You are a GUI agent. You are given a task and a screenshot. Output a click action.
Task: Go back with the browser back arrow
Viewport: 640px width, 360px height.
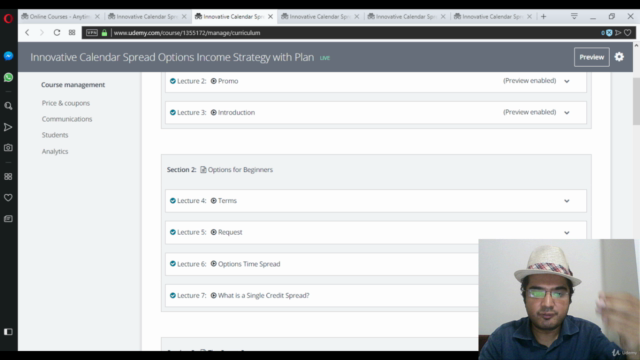pyautogui.click(x=27, y=33)
